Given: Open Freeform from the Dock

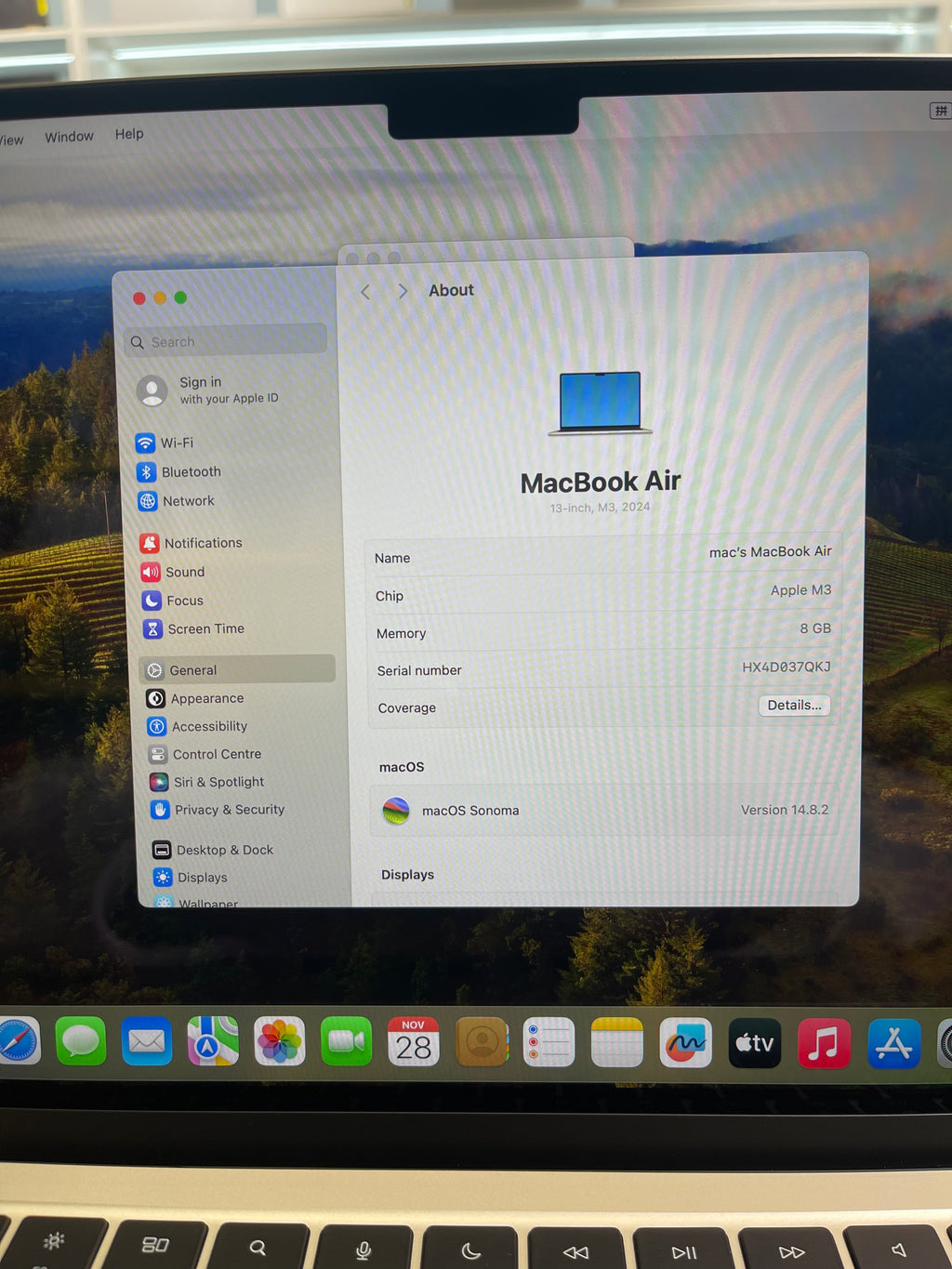Looking at the screenshot, I should [685, 1042].
